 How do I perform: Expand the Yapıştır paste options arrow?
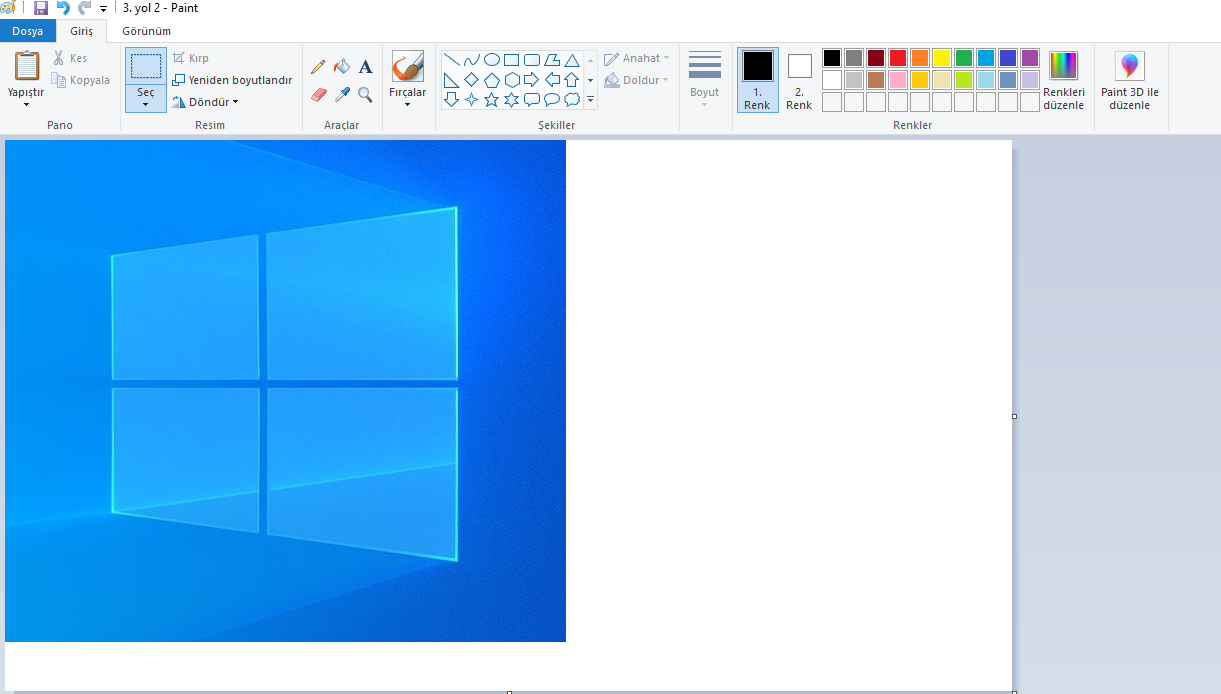point(26,104)
